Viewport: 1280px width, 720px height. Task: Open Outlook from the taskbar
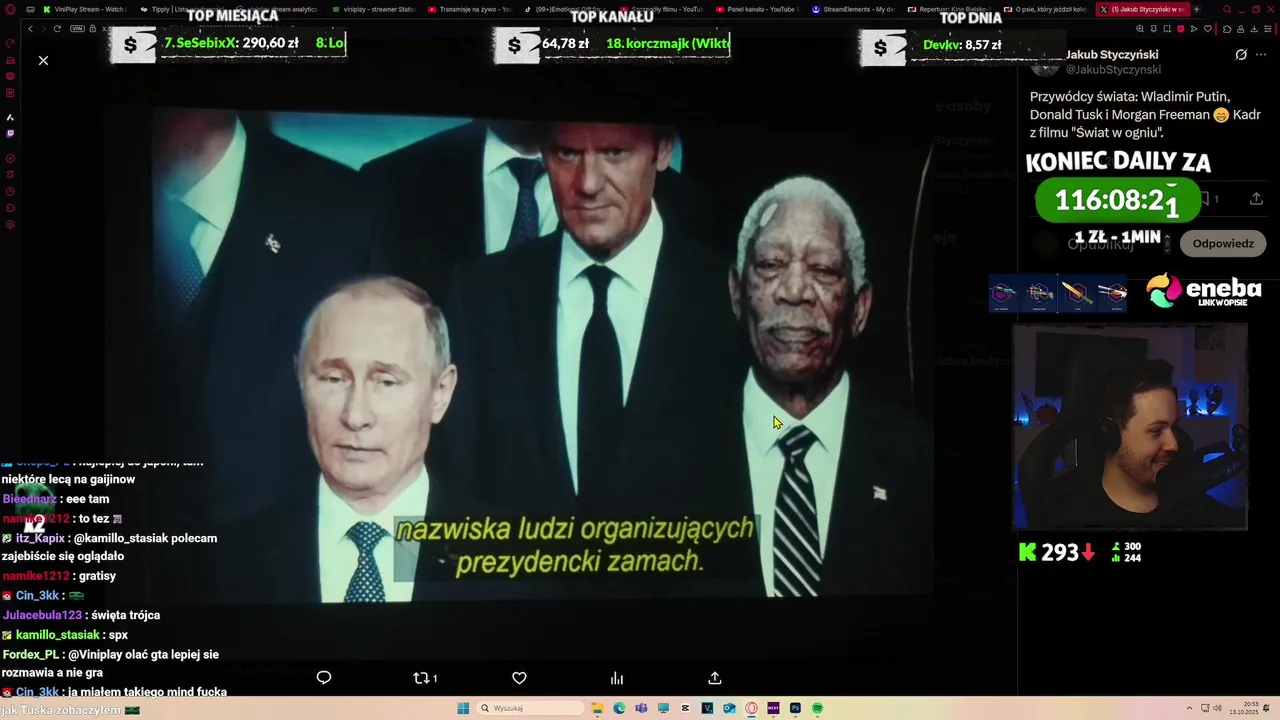click(x=729, y=708)
